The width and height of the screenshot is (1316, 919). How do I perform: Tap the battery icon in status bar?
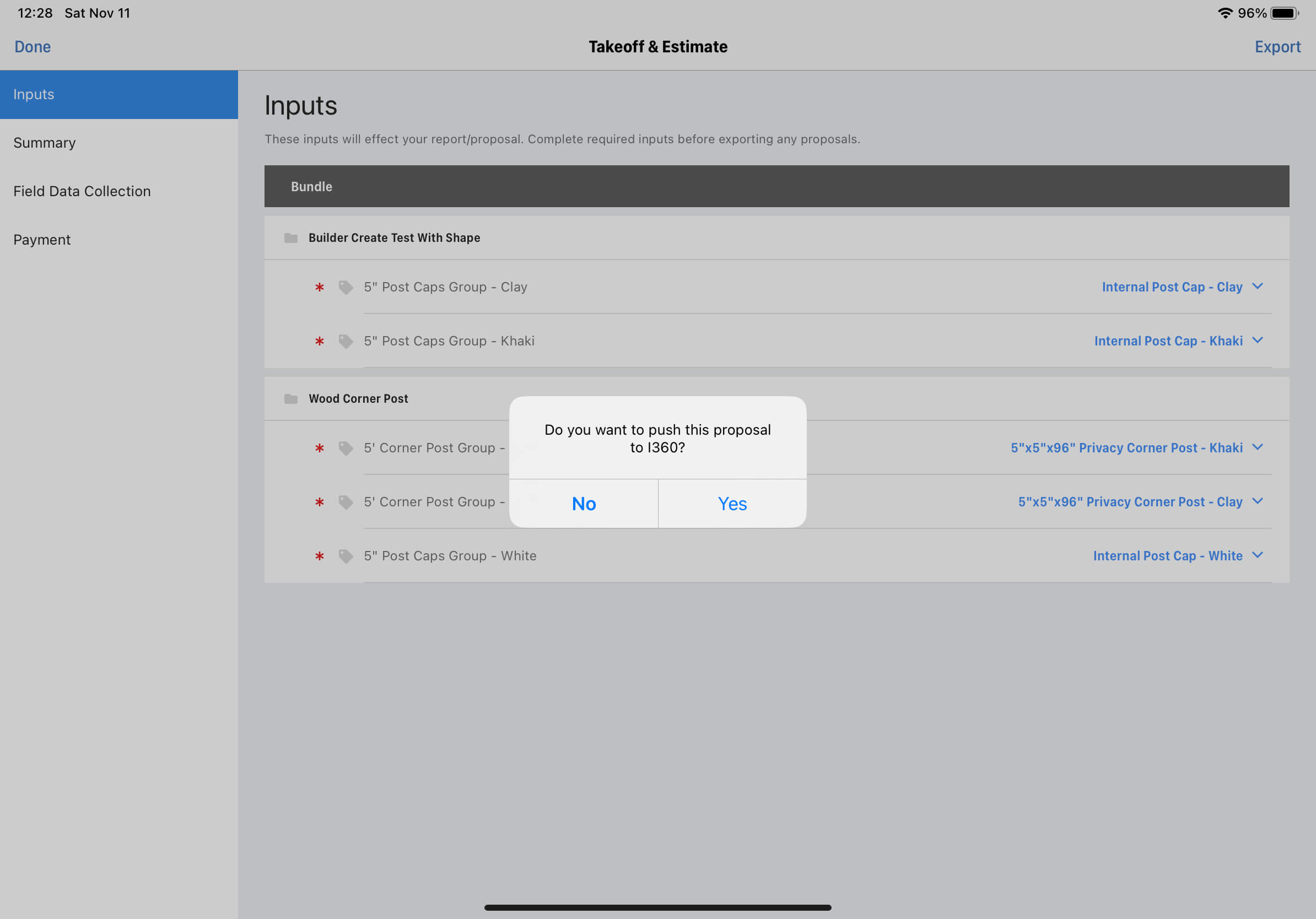coord(1285,13)
